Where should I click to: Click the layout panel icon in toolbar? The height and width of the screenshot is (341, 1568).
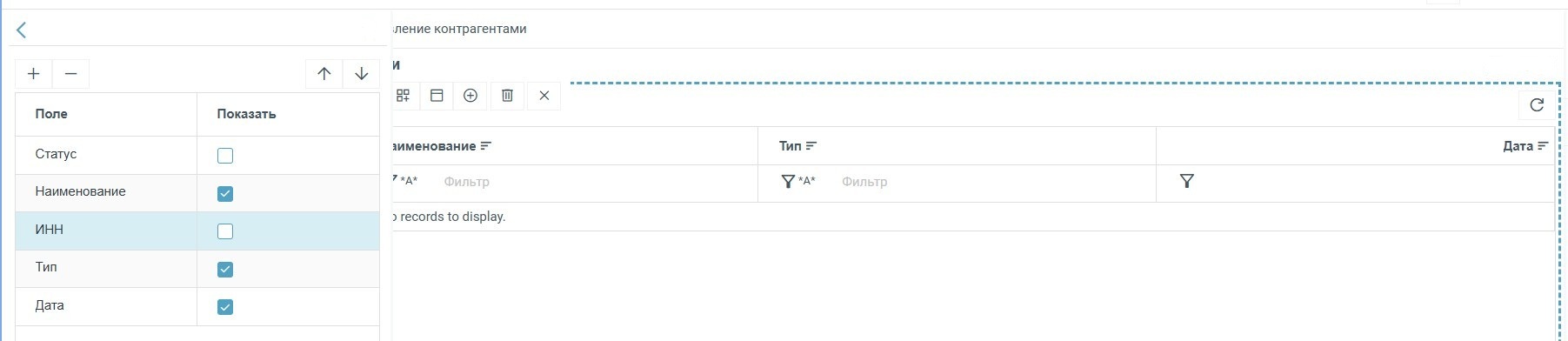[437, 96]
